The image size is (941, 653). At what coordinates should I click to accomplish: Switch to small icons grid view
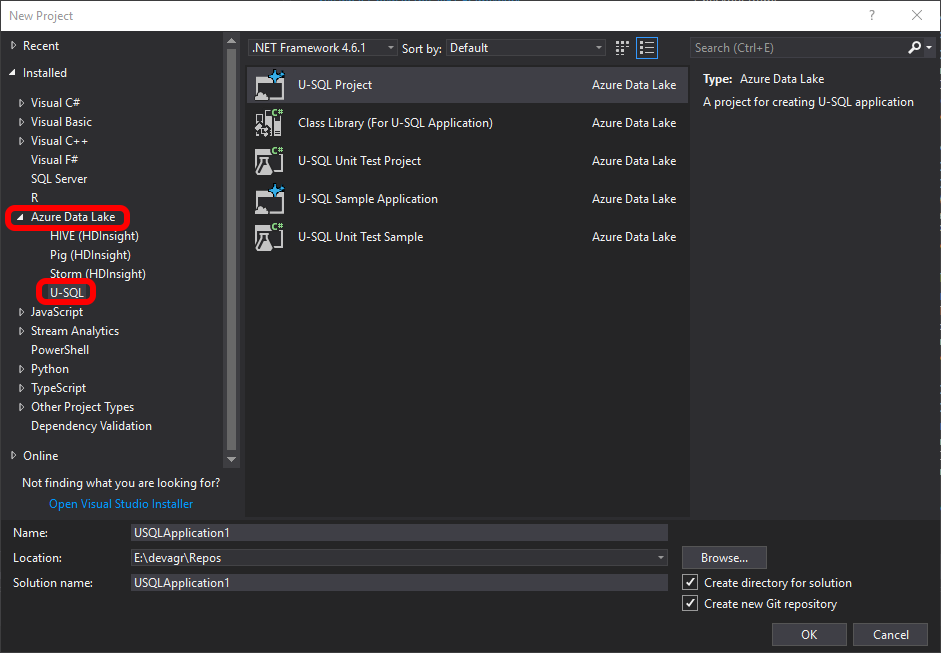[x=622, y=48]
